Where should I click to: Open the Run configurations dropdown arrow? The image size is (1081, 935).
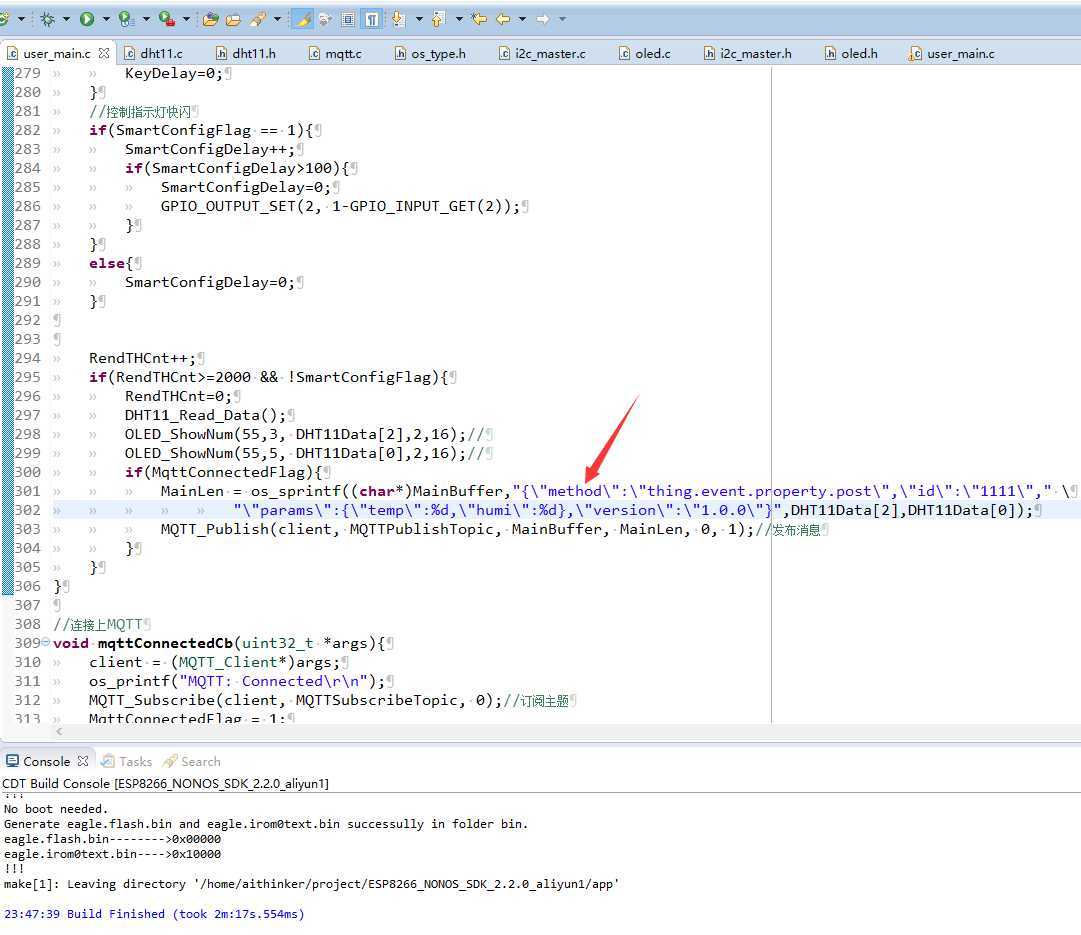(106, 19)
